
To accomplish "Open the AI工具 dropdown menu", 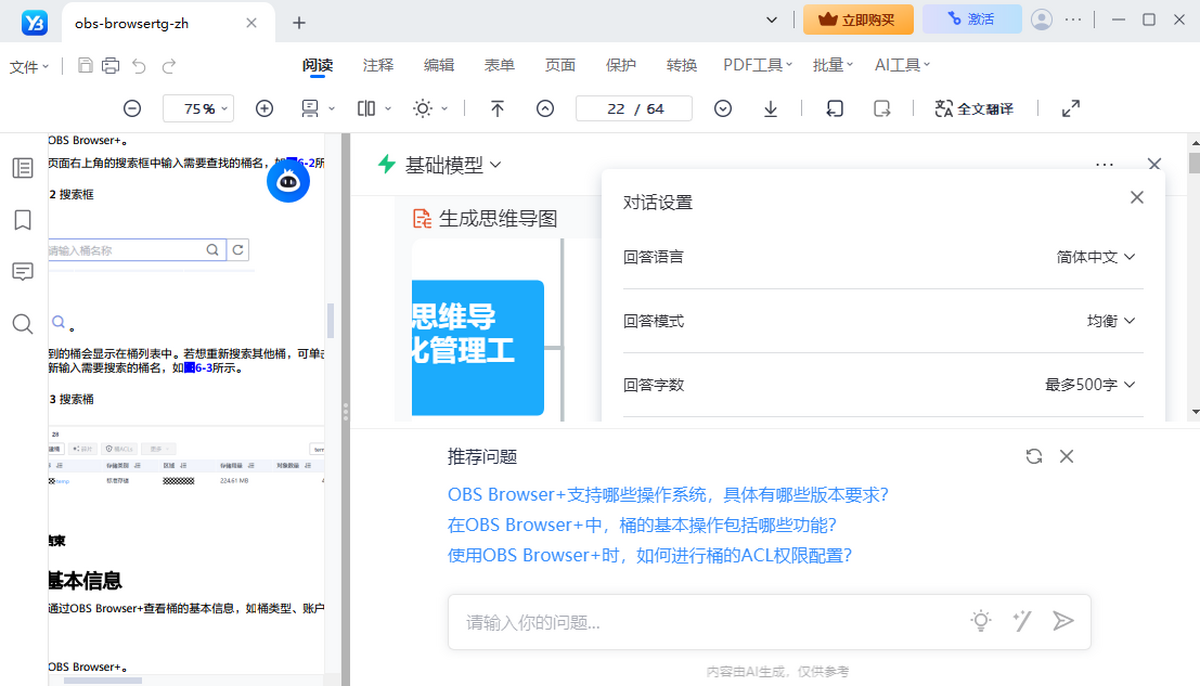I will click(902, 65).
